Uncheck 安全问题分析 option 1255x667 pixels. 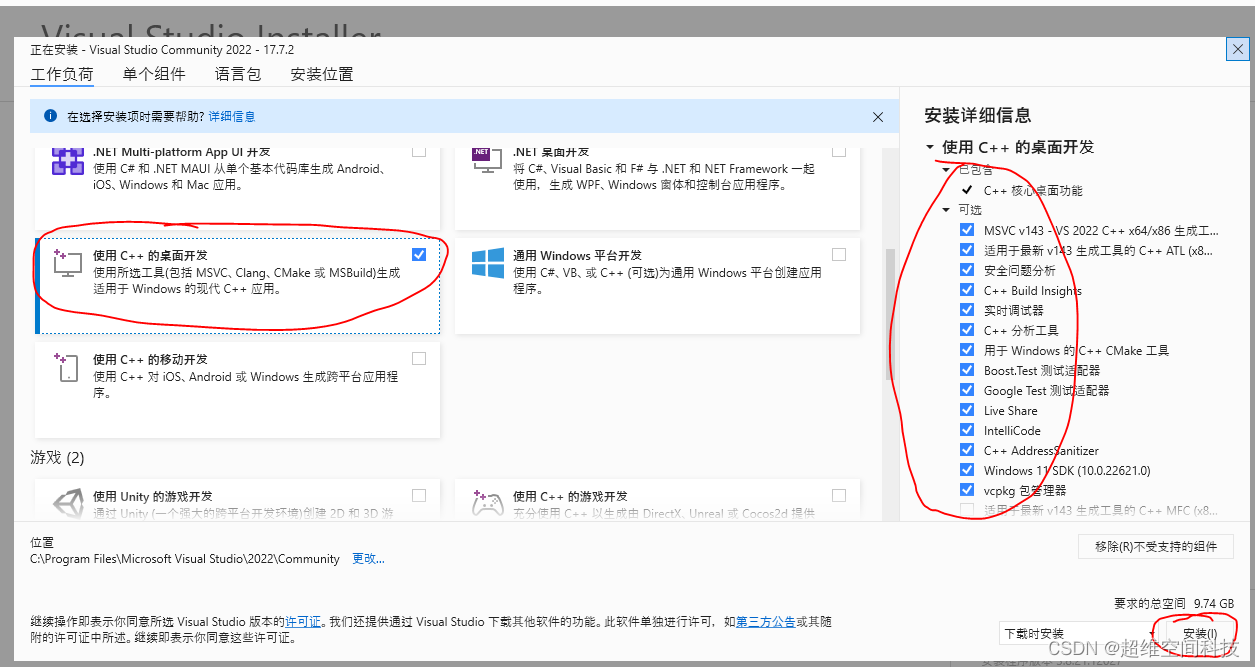coord(967,270)
